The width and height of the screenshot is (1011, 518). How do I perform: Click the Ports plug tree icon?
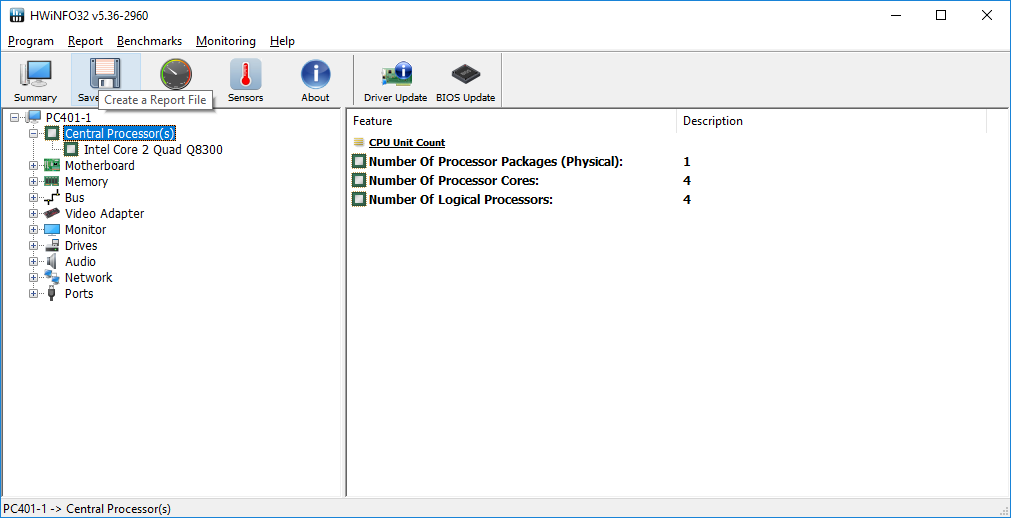(52, 294)
